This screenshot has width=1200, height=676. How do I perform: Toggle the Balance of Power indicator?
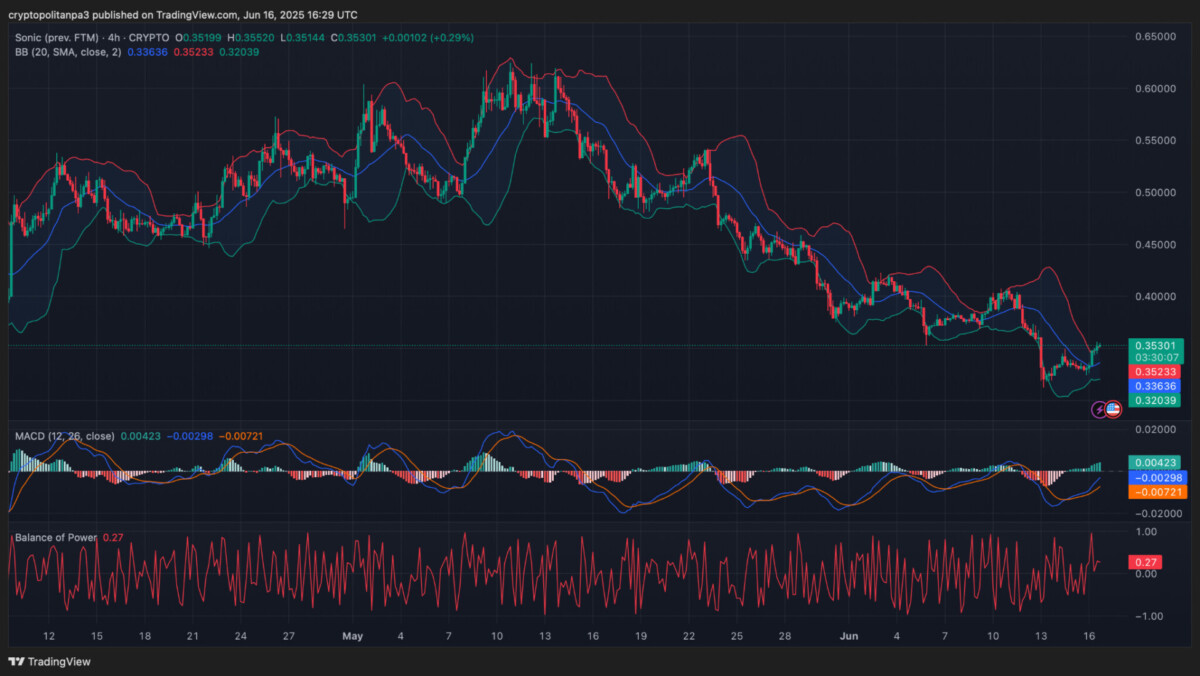click(x=55, y=537)
